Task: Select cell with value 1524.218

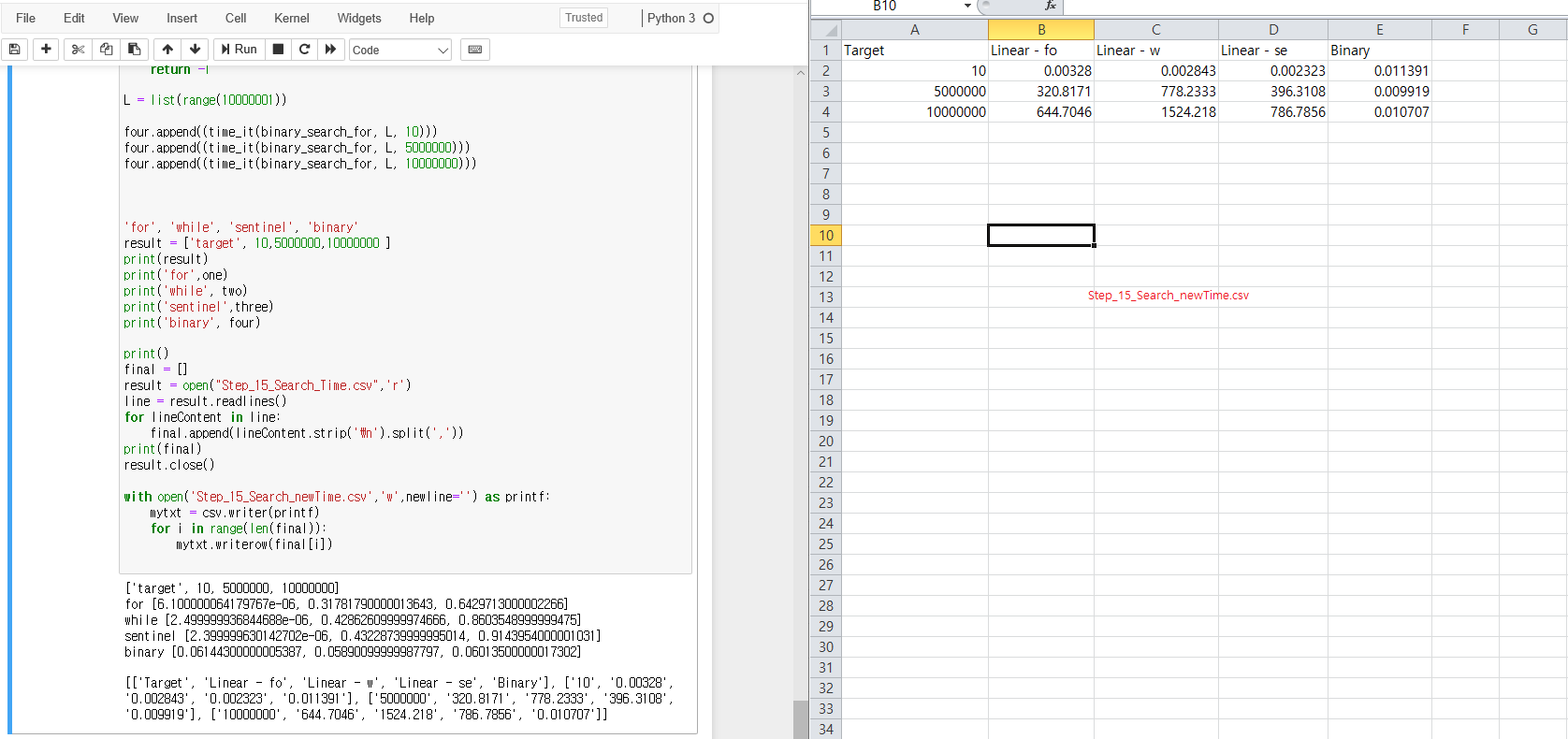Action: (x=1156, y=112)
